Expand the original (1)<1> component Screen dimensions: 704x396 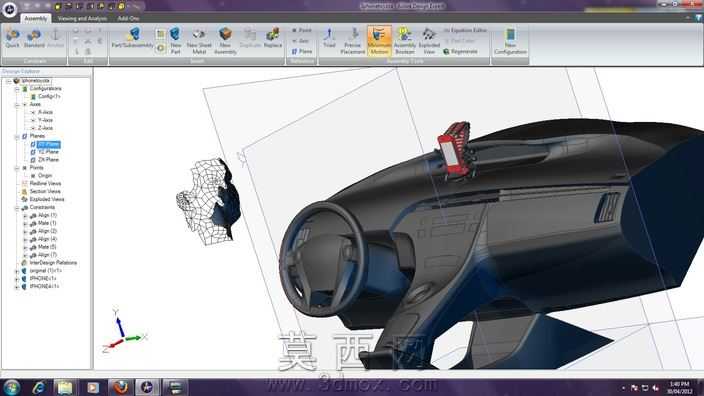tap(17, 271)
